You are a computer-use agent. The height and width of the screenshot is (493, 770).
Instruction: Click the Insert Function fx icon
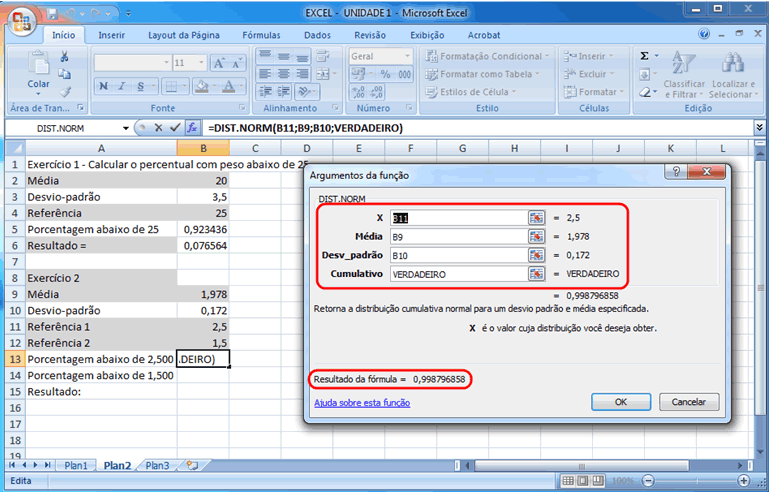coord(193,128)
